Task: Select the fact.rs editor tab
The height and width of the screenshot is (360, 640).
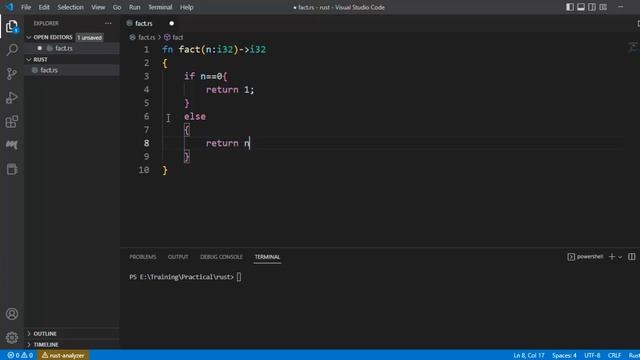Action: point(144,23)
